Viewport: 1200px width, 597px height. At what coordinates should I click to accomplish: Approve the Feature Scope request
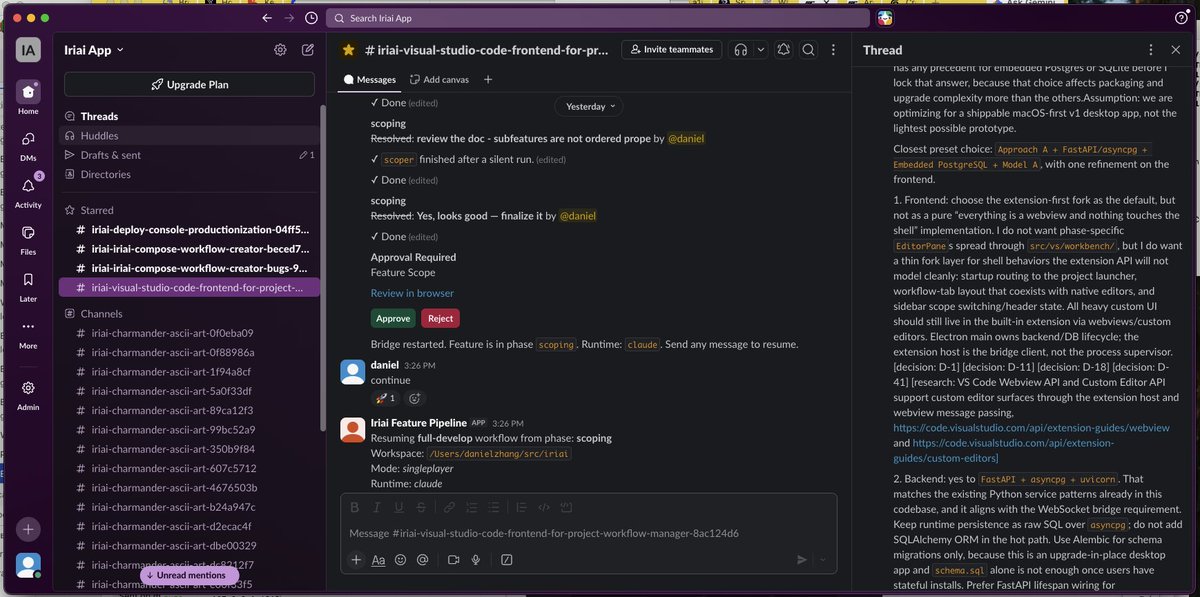393,318
